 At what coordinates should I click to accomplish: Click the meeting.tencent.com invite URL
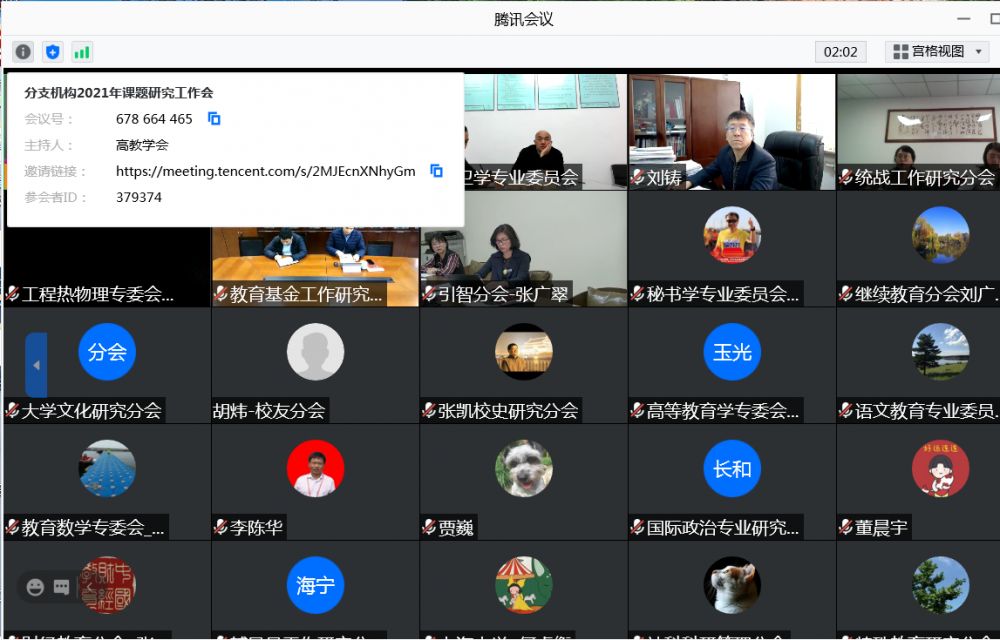pos(265,171)
